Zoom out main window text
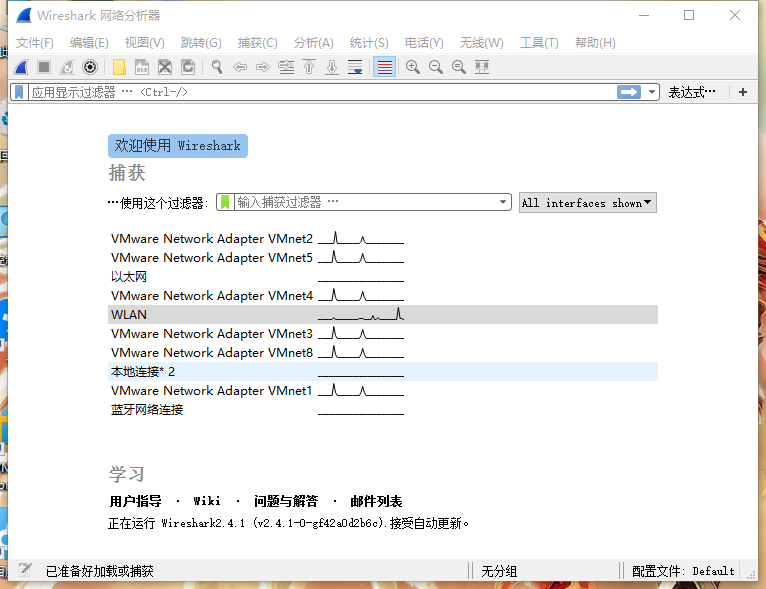 coord(436,67)
